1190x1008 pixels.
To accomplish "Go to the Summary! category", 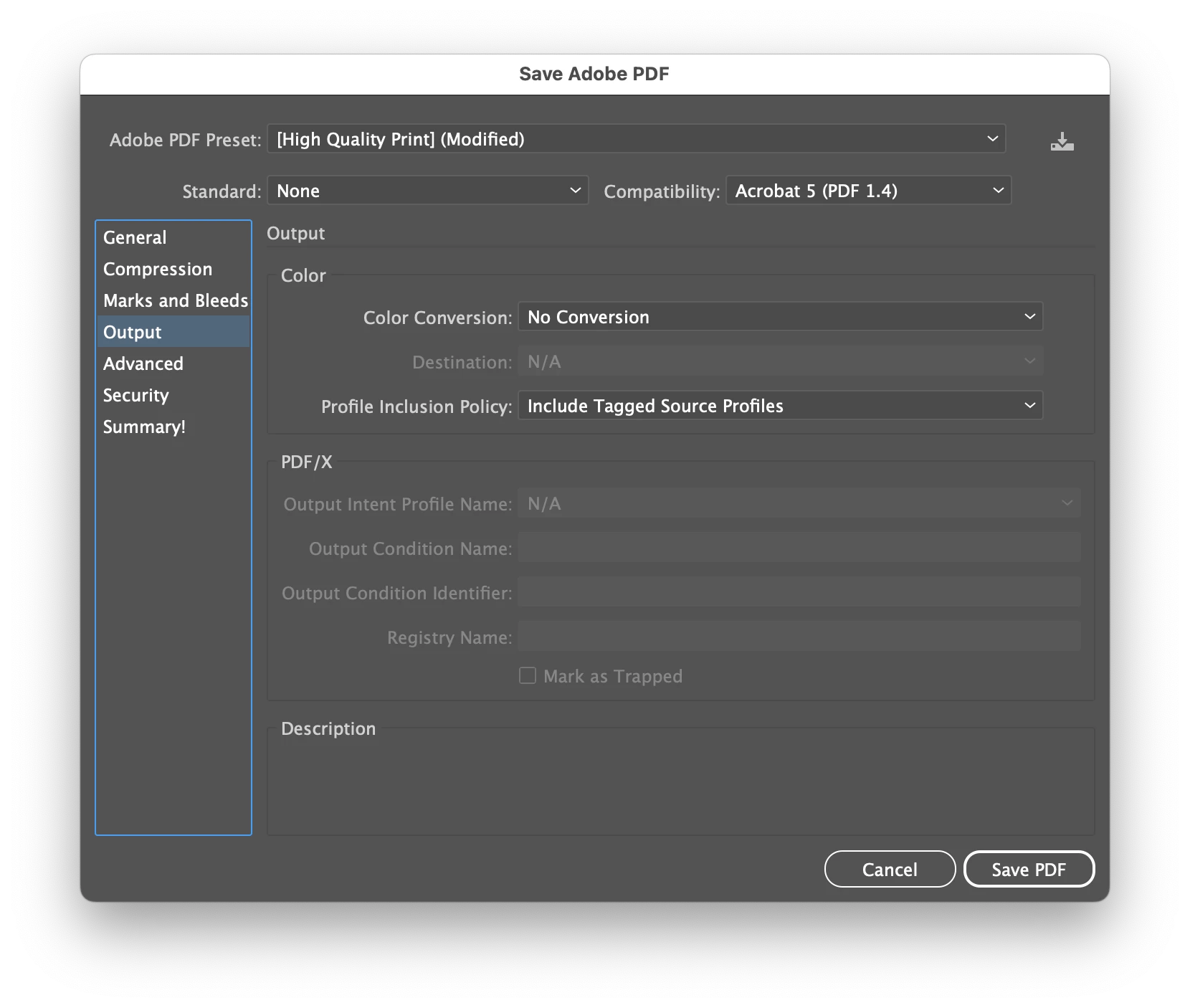I will 173,427.
